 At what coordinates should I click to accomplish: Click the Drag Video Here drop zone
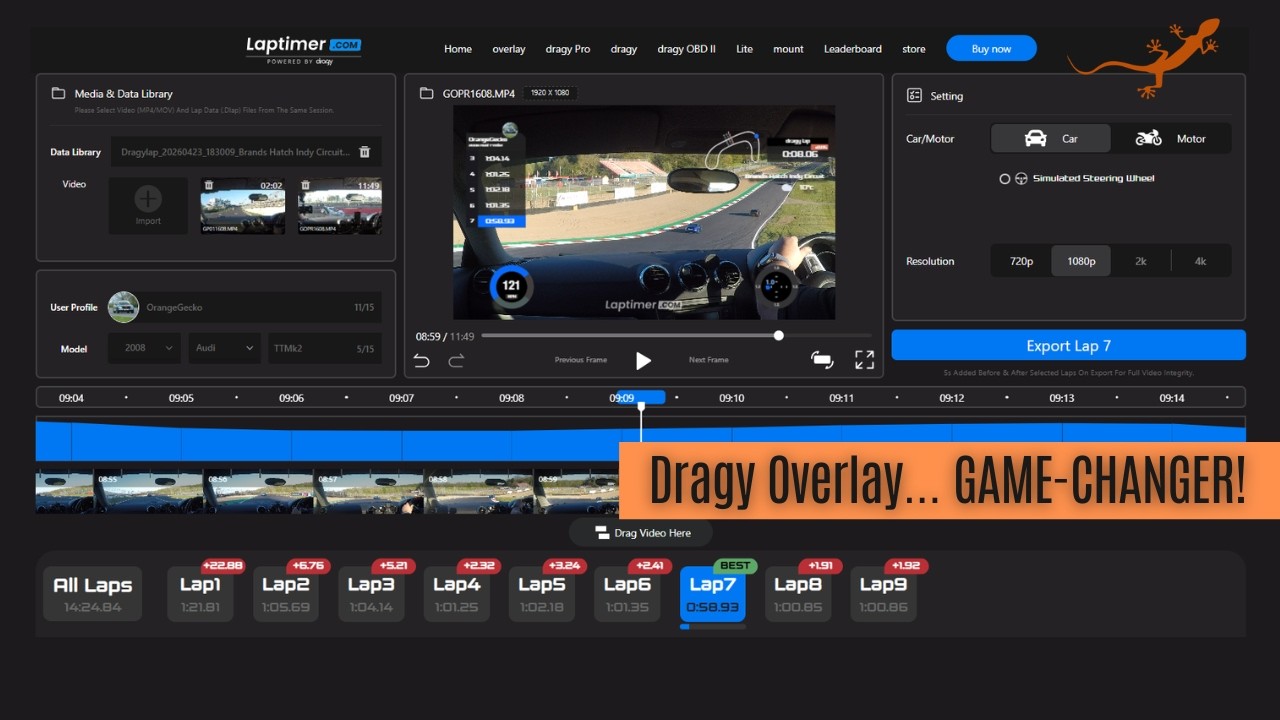tap(641, 533)
